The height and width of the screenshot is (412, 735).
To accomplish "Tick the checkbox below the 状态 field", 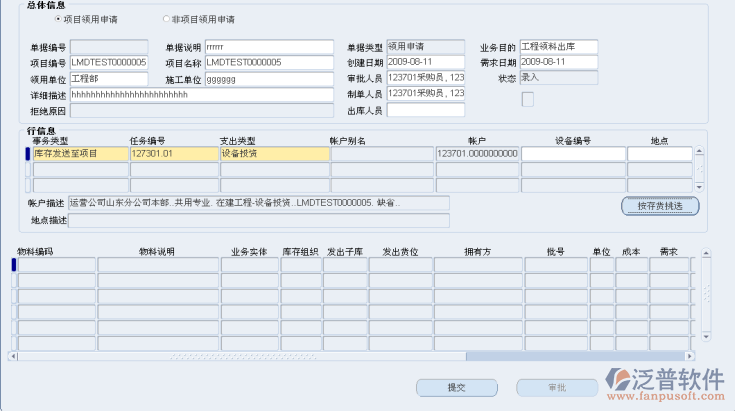I will pos(527,99).
